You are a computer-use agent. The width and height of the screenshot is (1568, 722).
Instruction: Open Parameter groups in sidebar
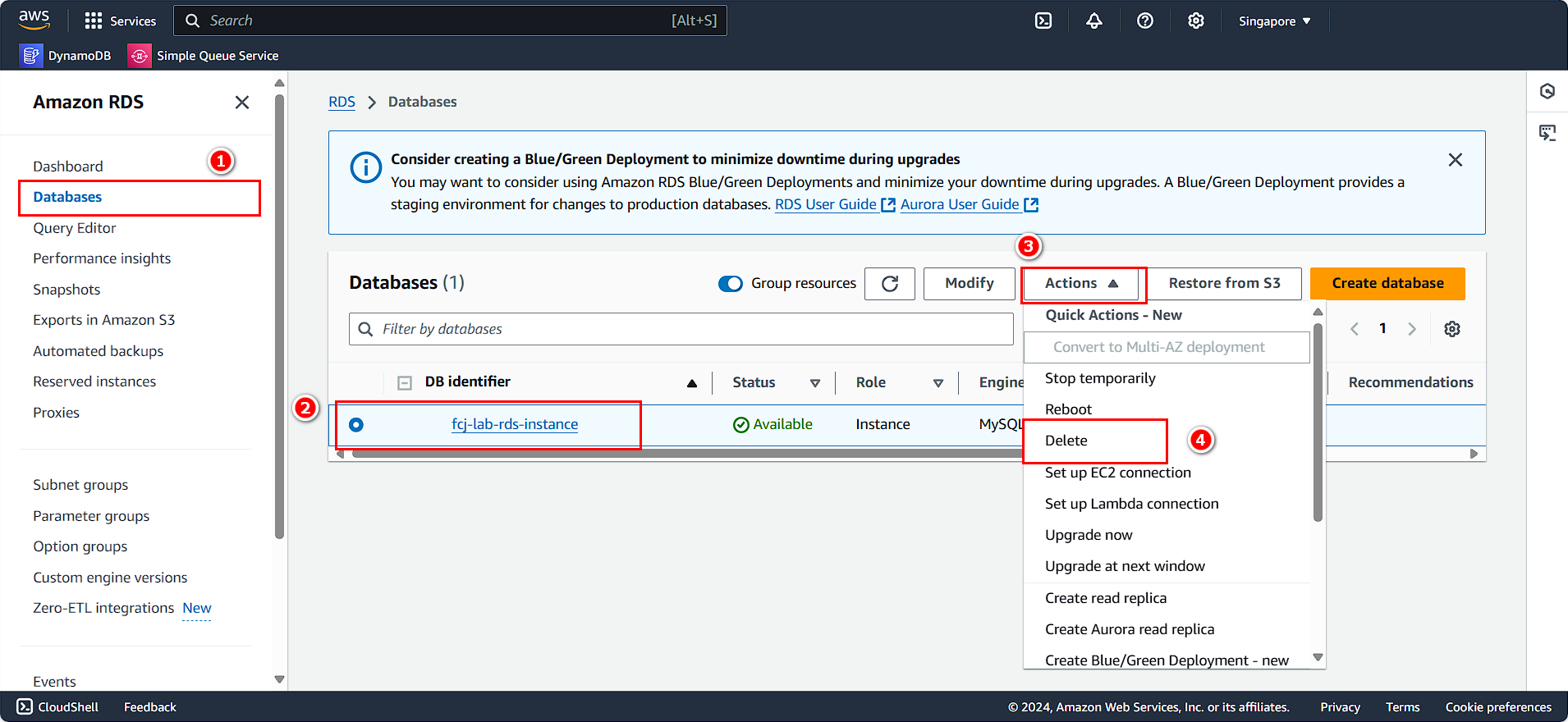coord(91,516)
